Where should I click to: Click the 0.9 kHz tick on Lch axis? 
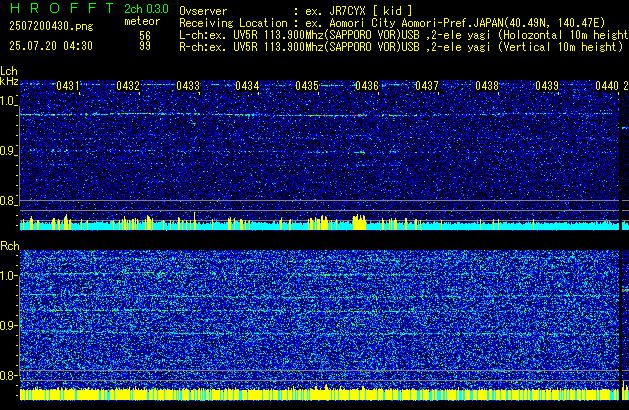tap(8, 151)
